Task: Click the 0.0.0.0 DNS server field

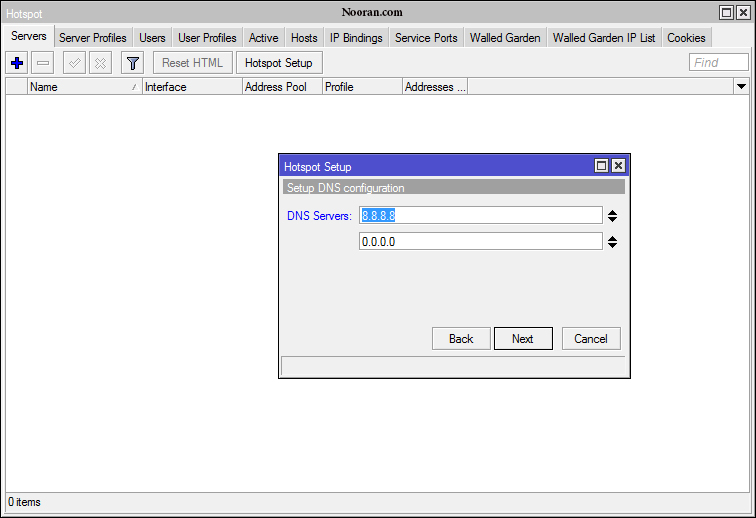Action: (480, 241)
